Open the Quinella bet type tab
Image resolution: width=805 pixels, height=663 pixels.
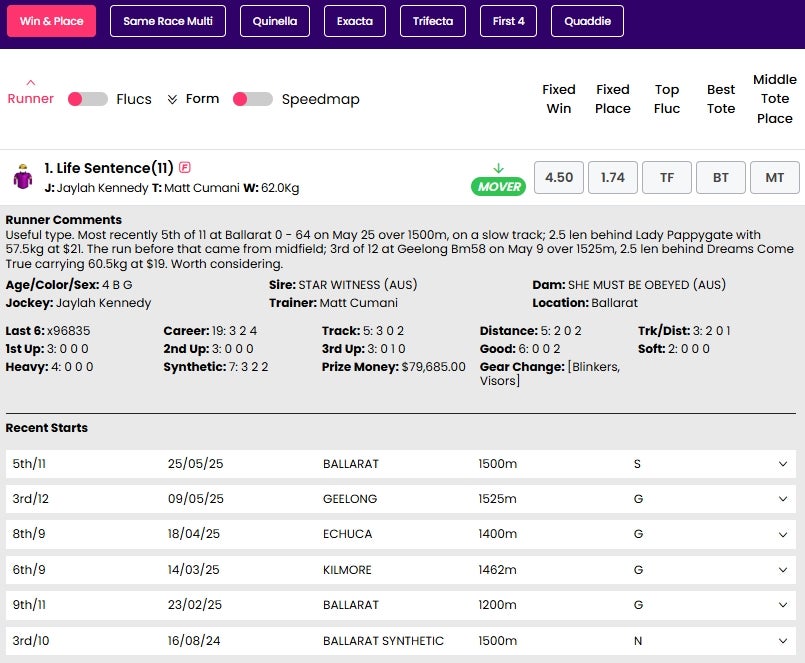[275, 21]
